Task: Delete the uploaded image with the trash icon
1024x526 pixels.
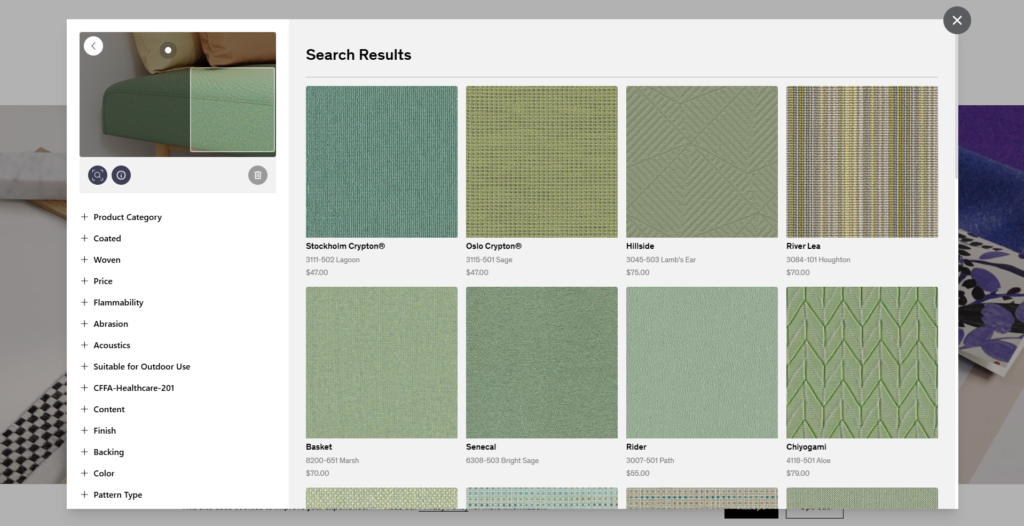Action: tap(257, 175)
